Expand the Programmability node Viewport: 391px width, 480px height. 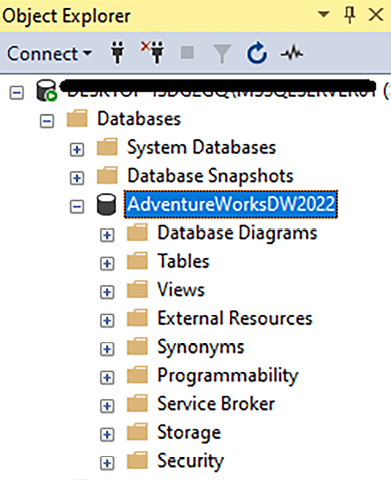pos(107,378)
